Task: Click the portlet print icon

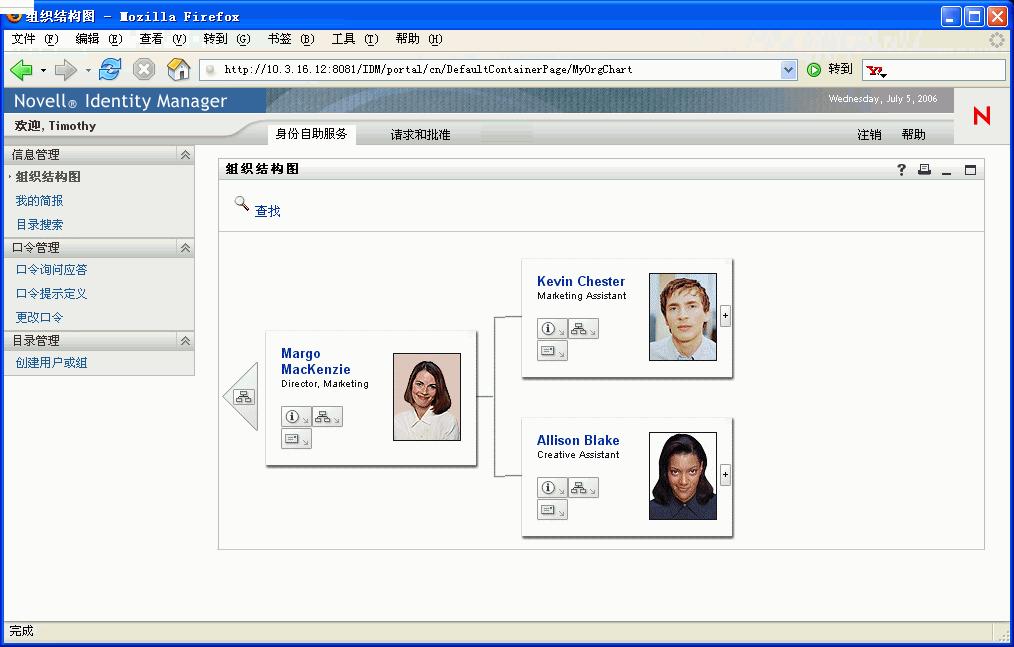Action: pos(924,170)
